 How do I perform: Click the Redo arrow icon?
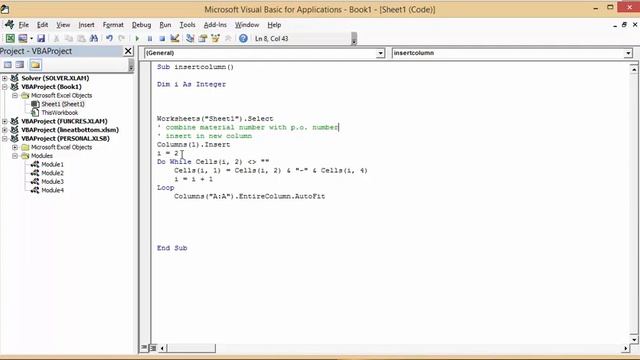click(x=122, y=38)
